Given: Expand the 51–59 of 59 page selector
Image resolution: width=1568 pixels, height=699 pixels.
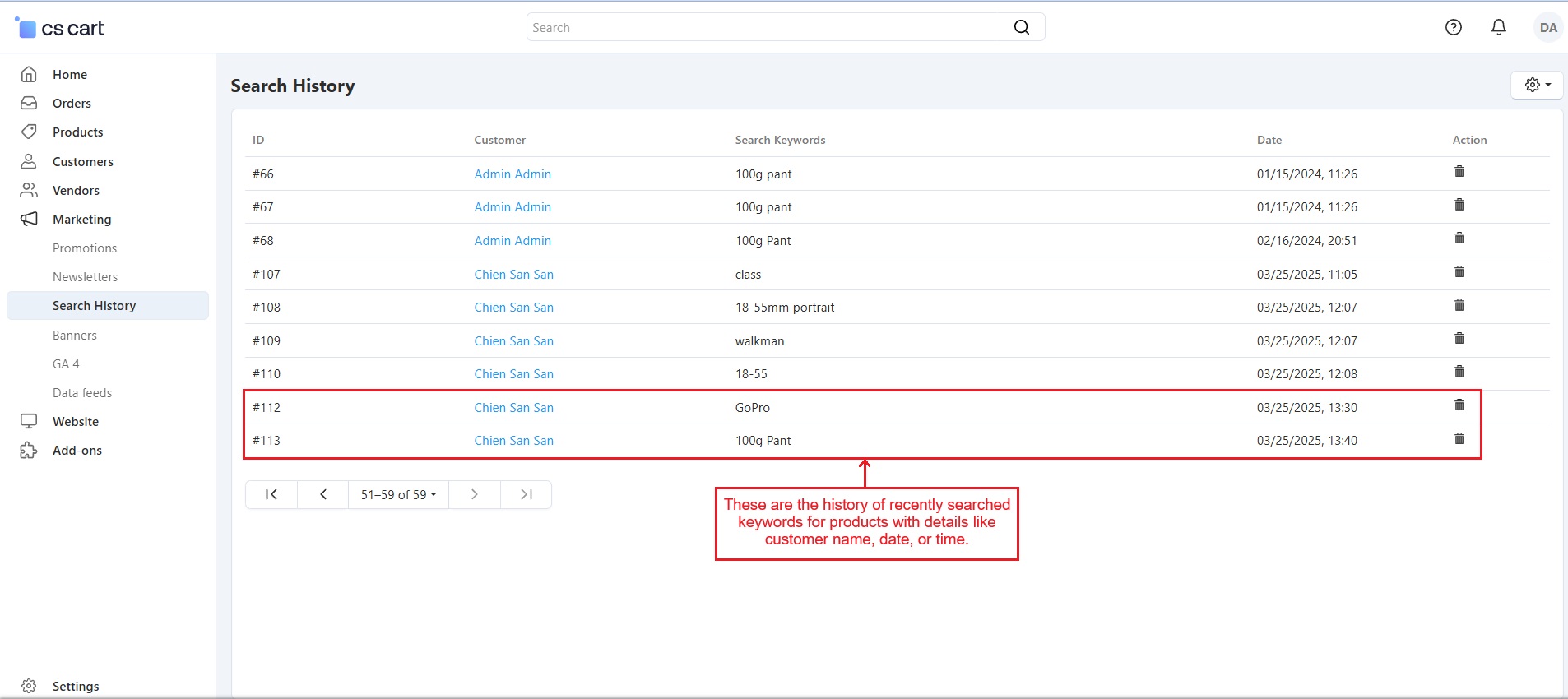Looking at the screenshot, I should tap(399, 494).
